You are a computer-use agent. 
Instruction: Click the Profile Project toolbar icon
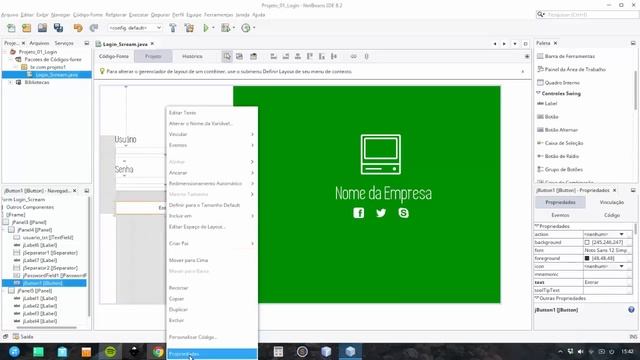click(246, 28)
